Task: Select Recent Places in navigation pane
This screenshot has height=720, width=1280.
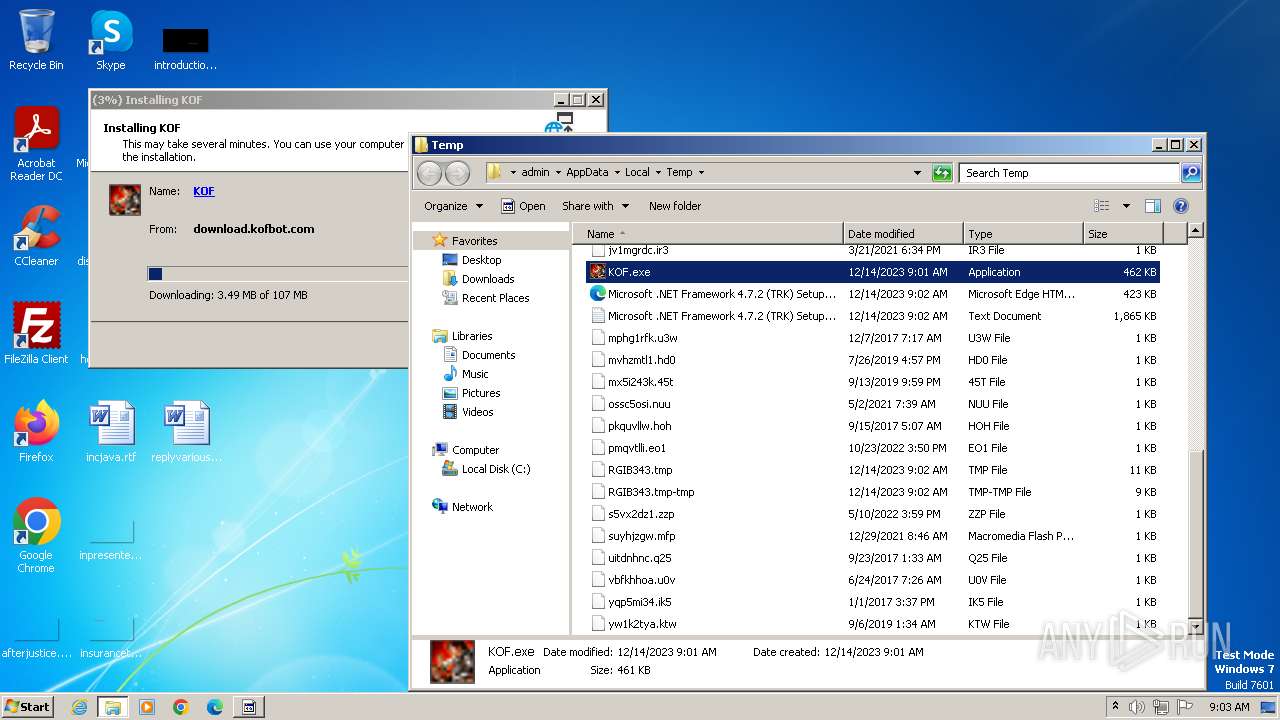Action: pos(495,298)
